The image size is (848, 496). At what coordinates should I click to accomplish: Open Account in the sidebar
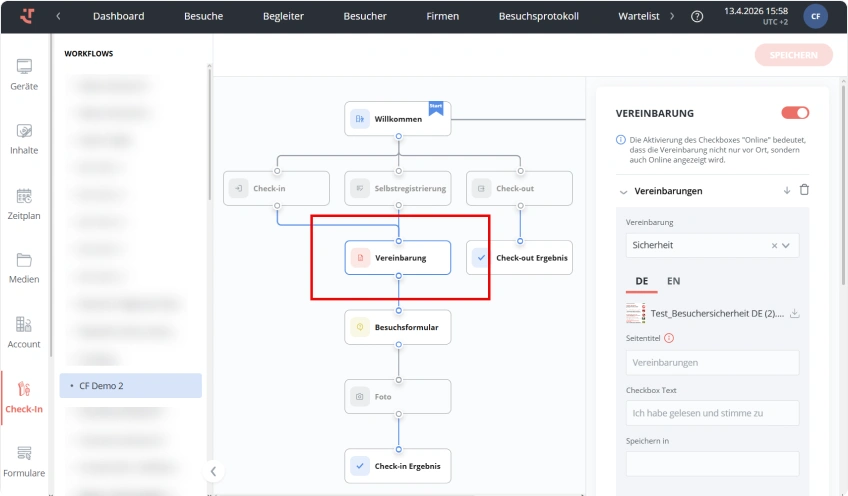(24, 332)
